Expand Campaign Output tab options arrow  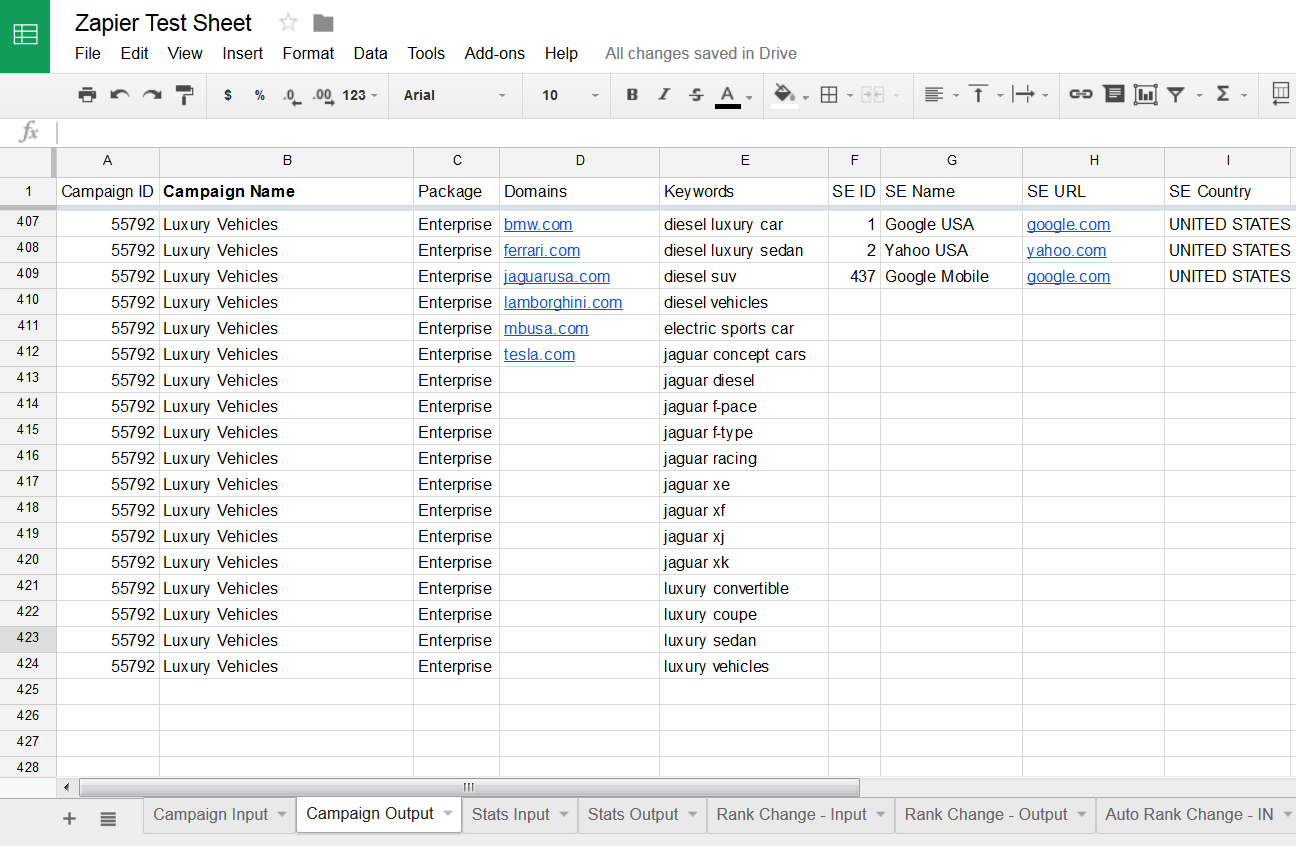coord(448,814)
